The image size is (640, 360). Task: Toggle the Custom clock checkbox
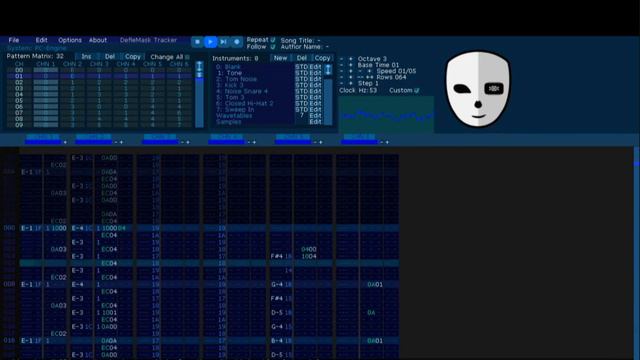click(417, 90)
